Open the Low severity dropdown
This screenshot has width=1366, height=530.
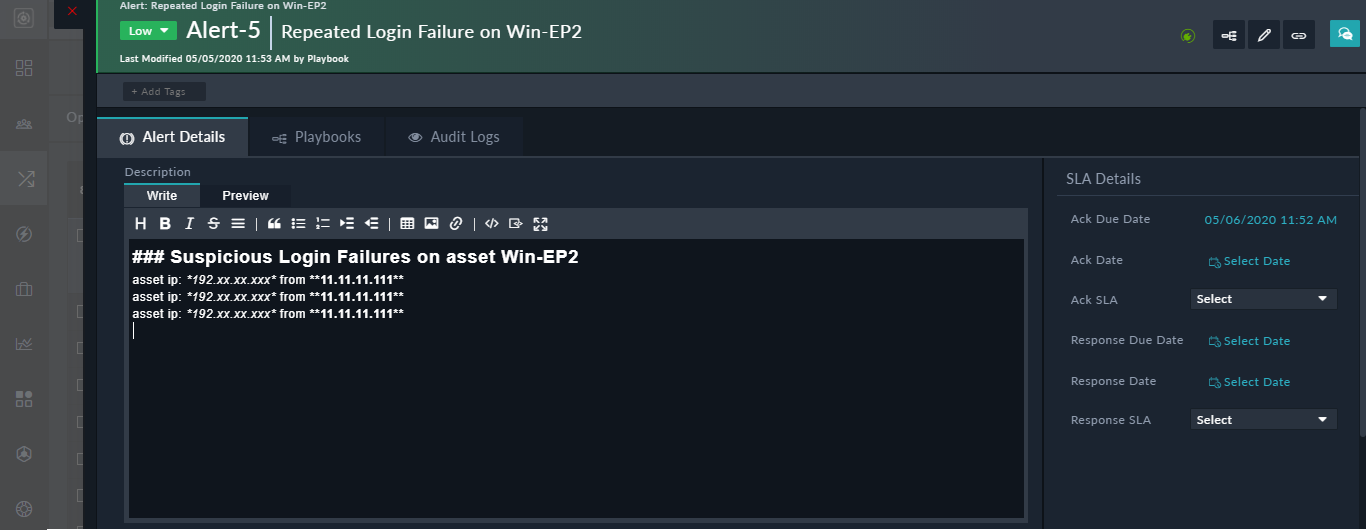coord(147,31)
